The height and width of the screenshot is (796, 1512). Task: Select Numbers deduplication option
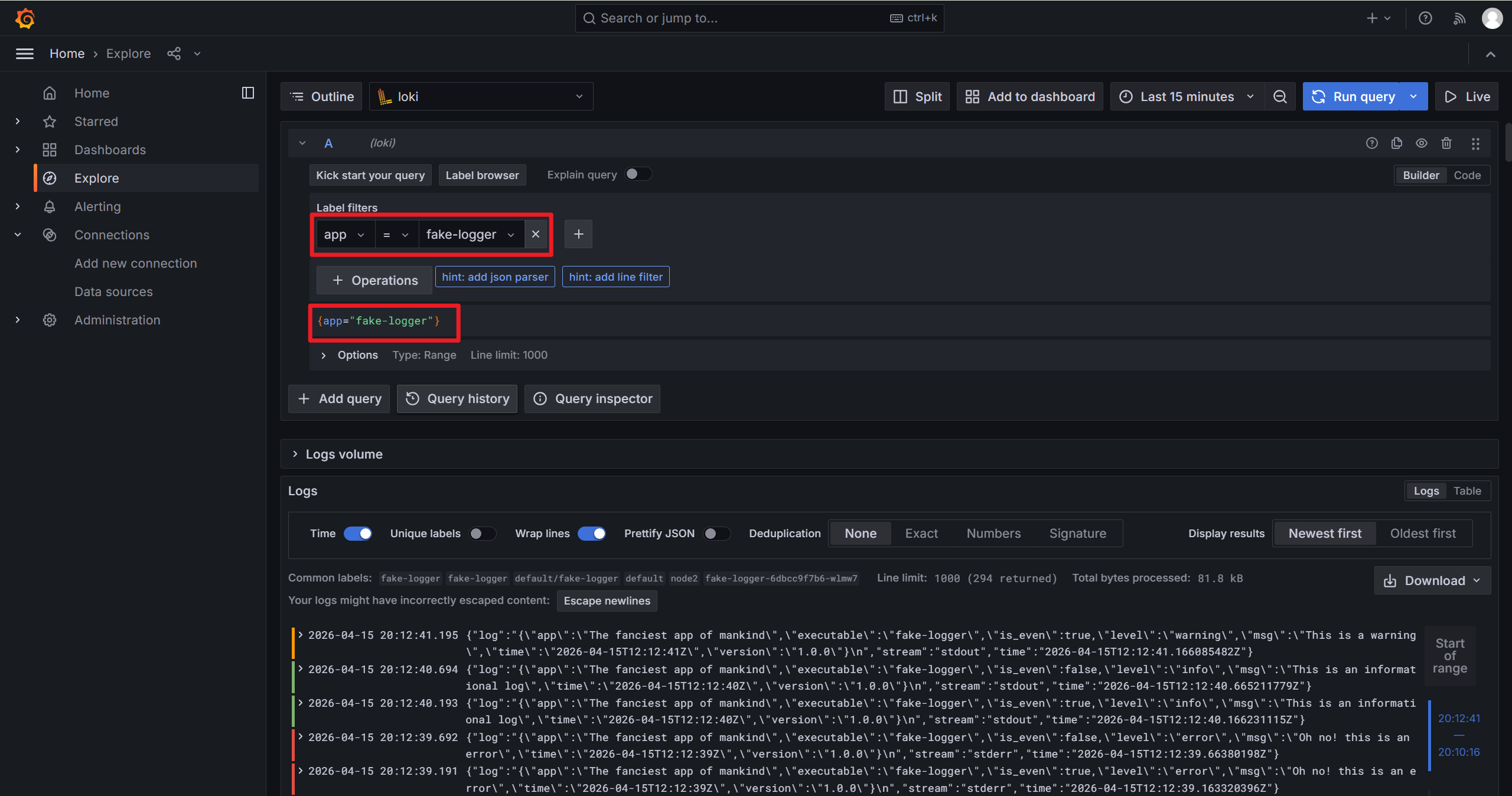tap(993, 534)
